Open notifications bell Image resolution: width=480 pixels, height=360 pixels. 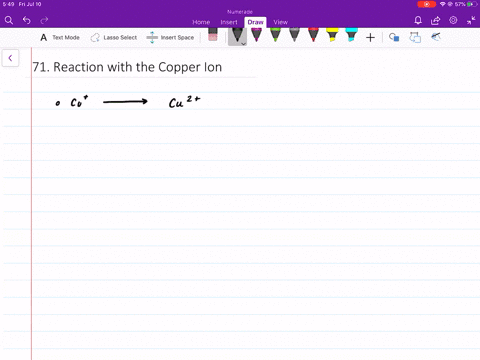pyautogui.click(x=418, y=21)
